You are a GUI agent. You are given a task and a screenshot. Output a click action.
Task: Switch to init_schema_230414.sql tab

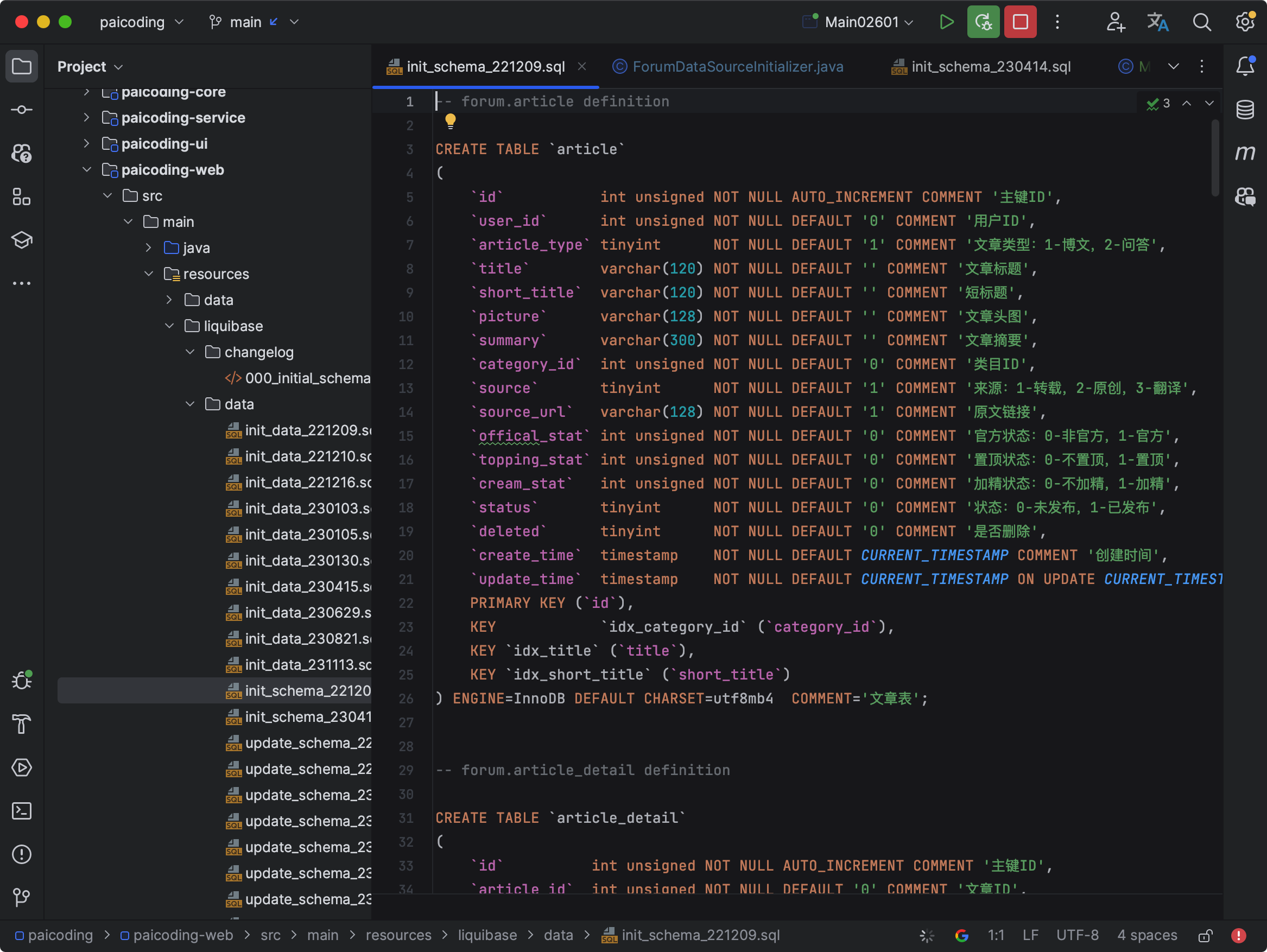pos(990,66)
